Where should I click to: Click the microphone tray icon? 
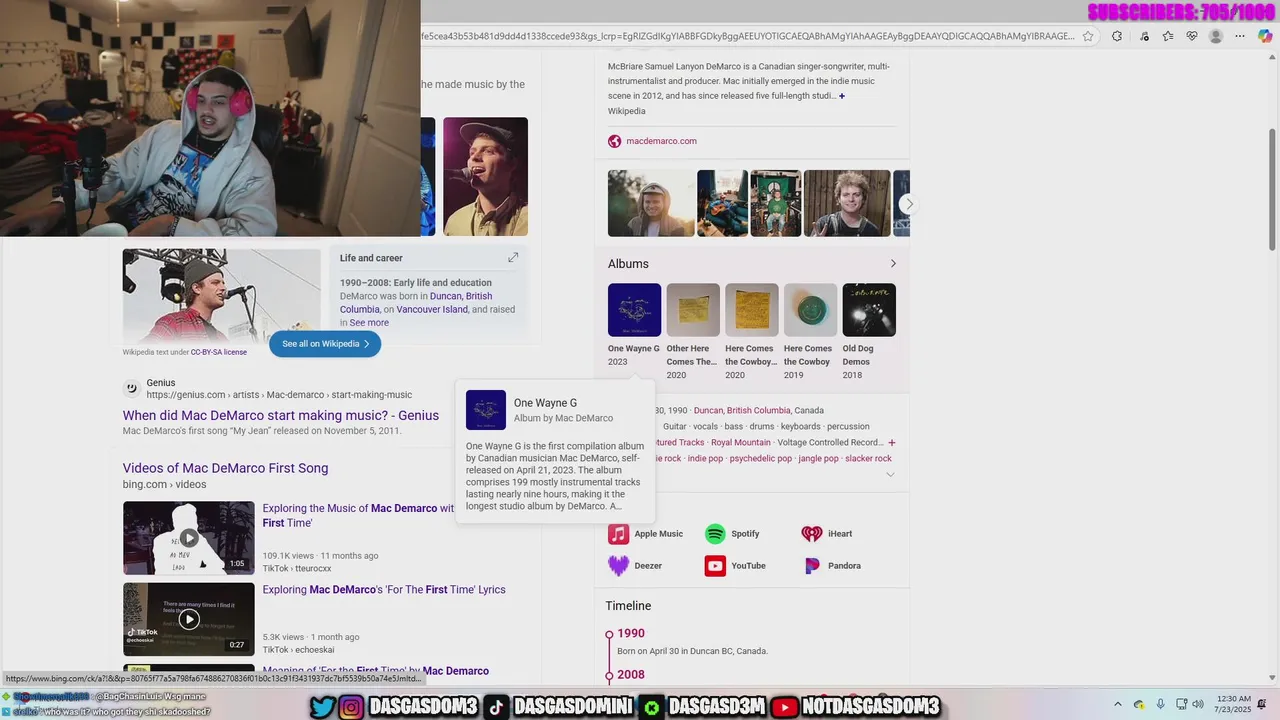[x=1160, y=704]
